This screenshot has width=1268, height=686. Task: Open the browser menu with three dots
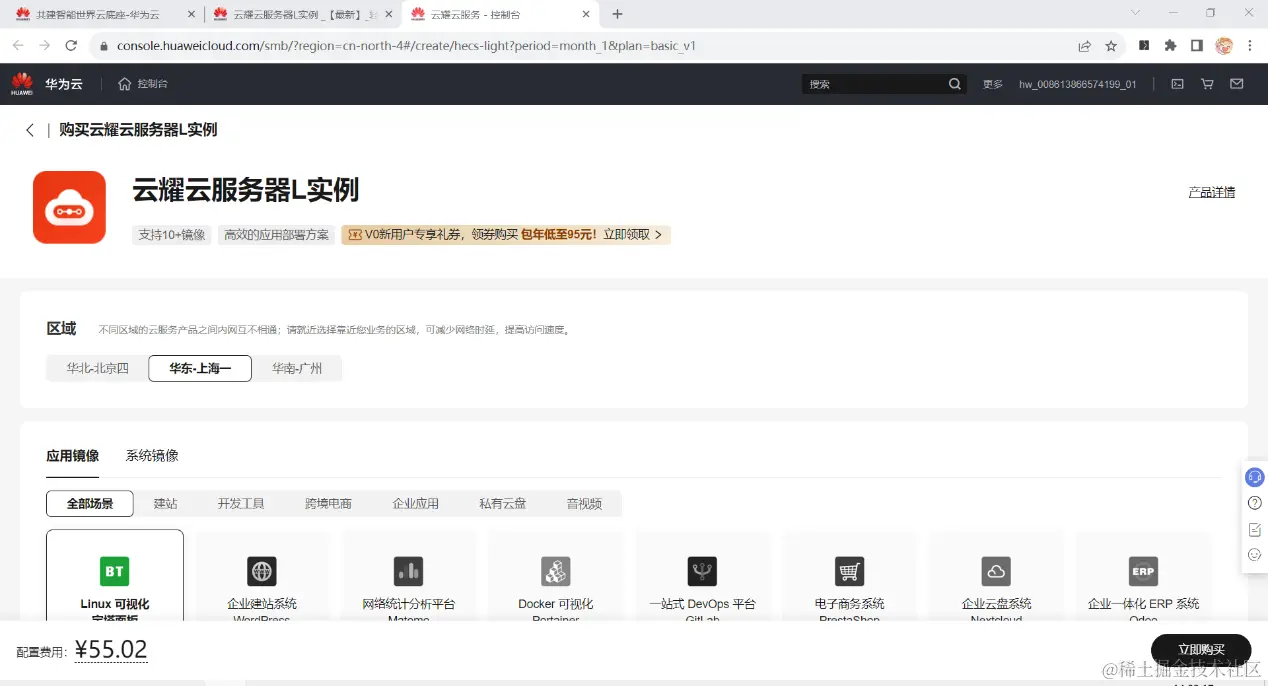tap(1251, 46)
